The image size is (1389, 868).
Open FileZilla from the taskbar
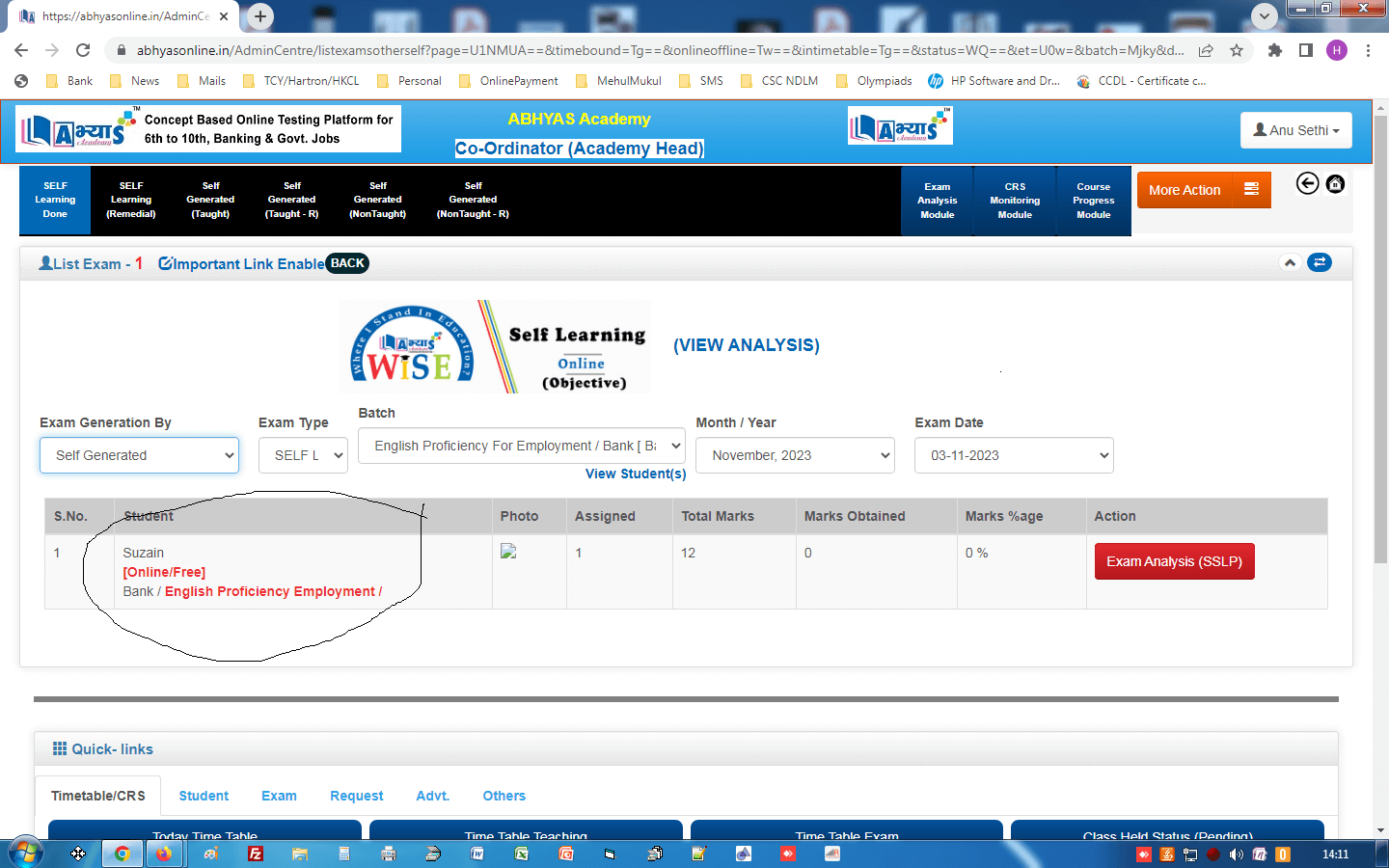coord(256,854)
